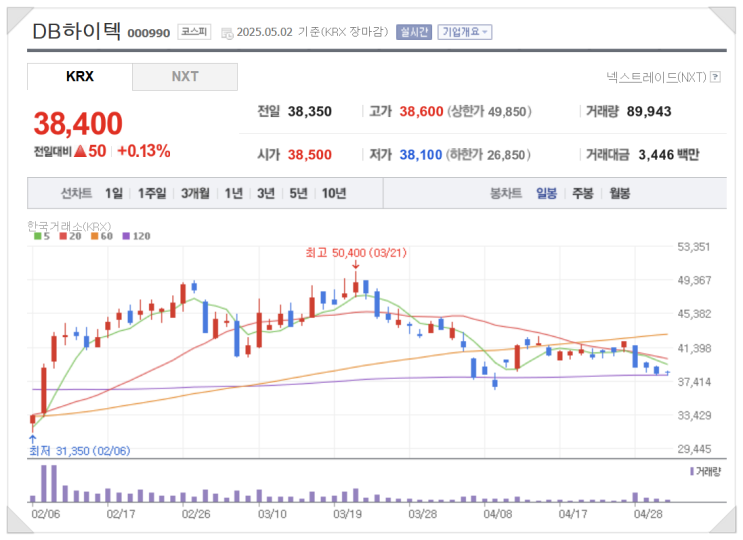Viewport: 743px width, 540px height.
Task: Click the 상한가 49,850 text
Action: point(489,112)
